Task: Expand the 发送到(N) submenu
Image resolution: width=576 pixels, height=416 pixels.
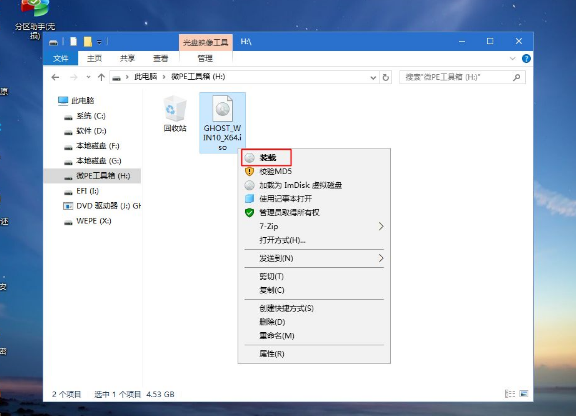Action: pos(314,258)
